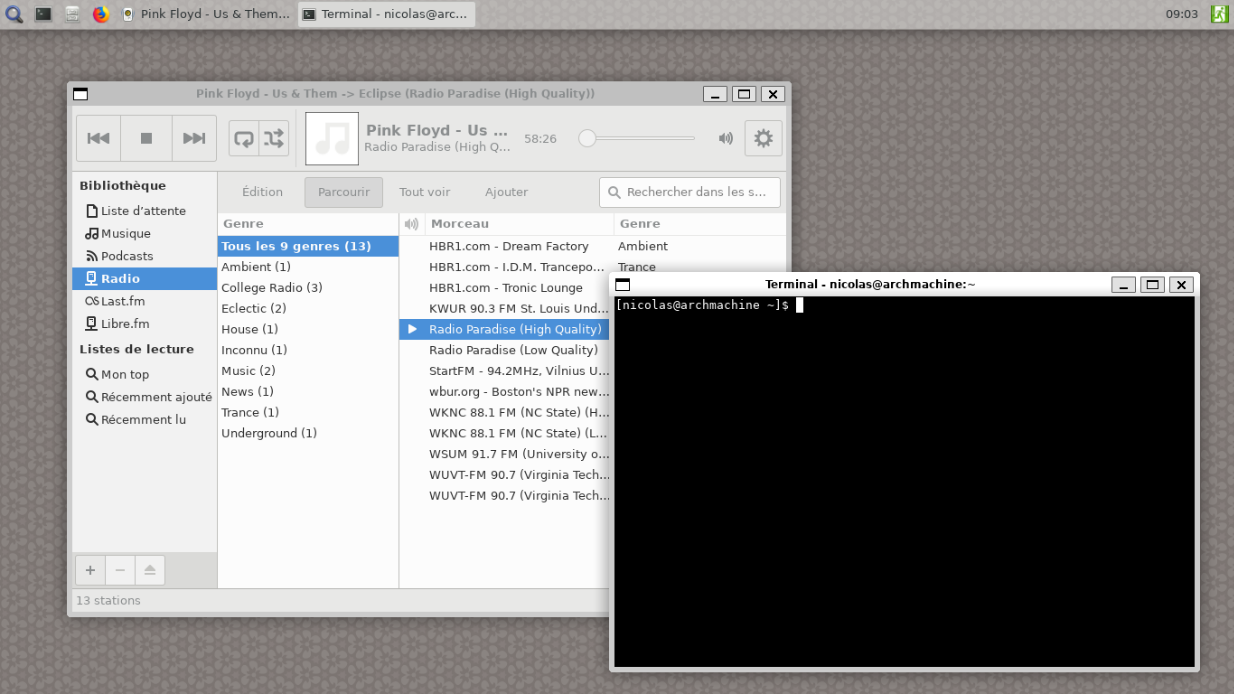Stop playback with the stop button

(x=146, y=139)
